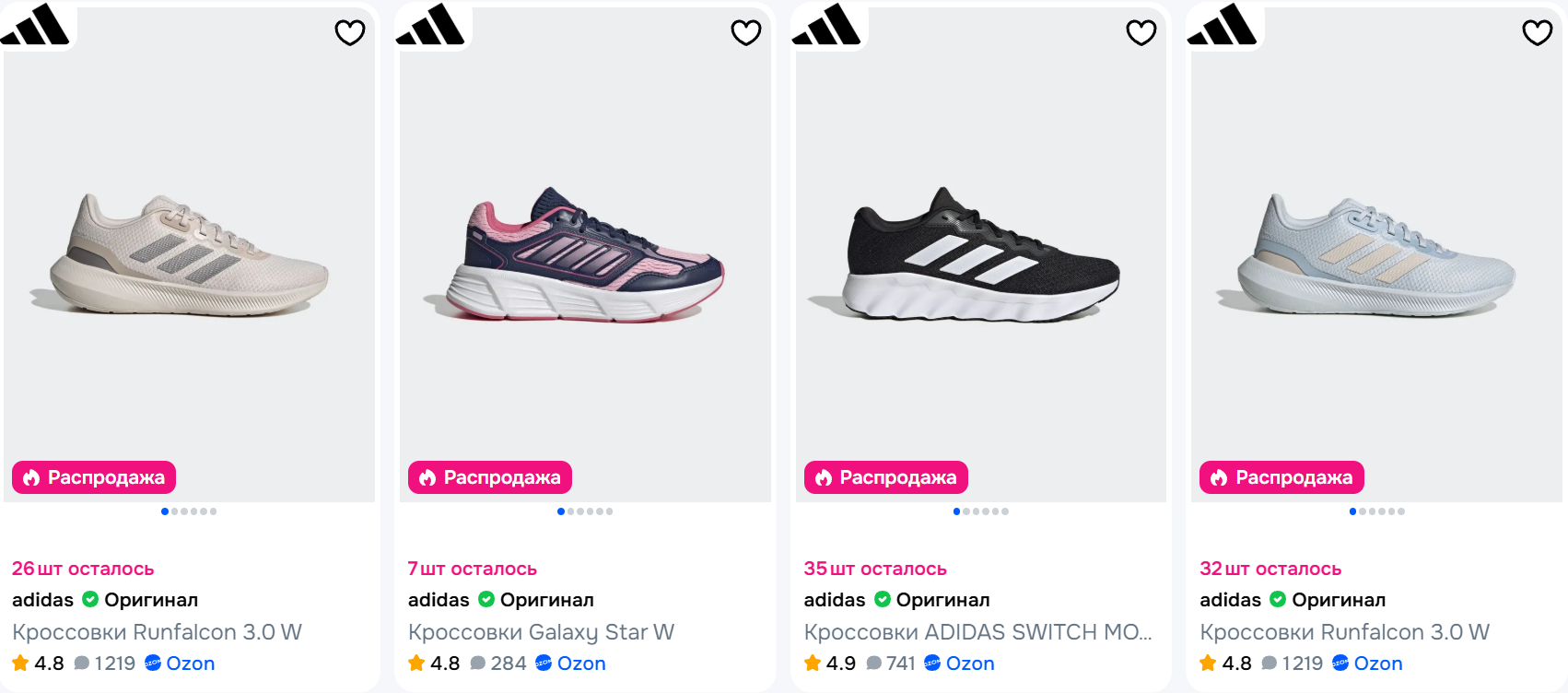Image resolution: width=1568 pixels, height=693 pixels.
Task: Open Кроссовки ADIDAS SWITCH MO... product title
Action: pos(977,632)
